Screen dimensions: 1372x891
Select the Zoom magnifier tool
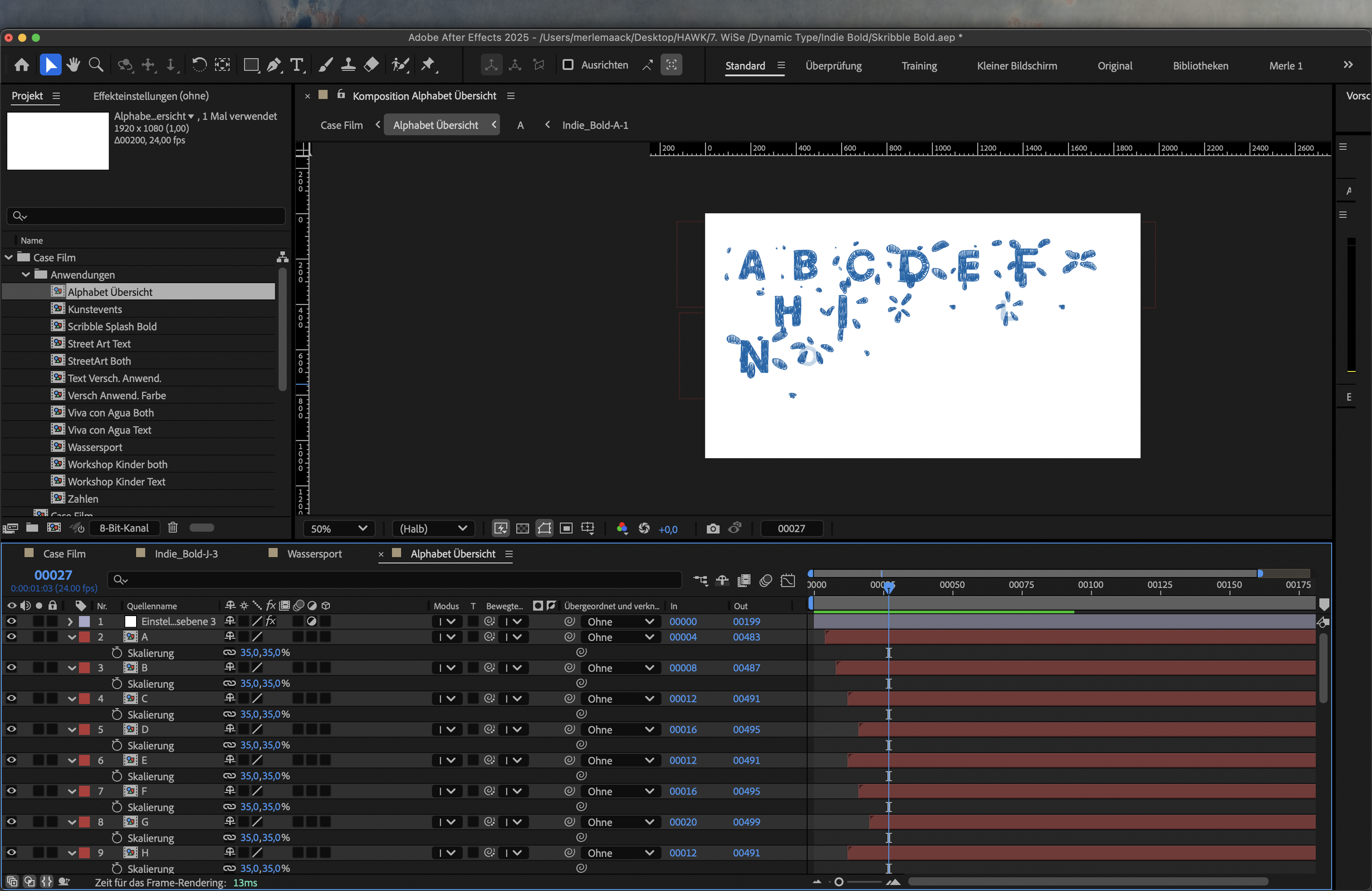[x=96, y=65]
